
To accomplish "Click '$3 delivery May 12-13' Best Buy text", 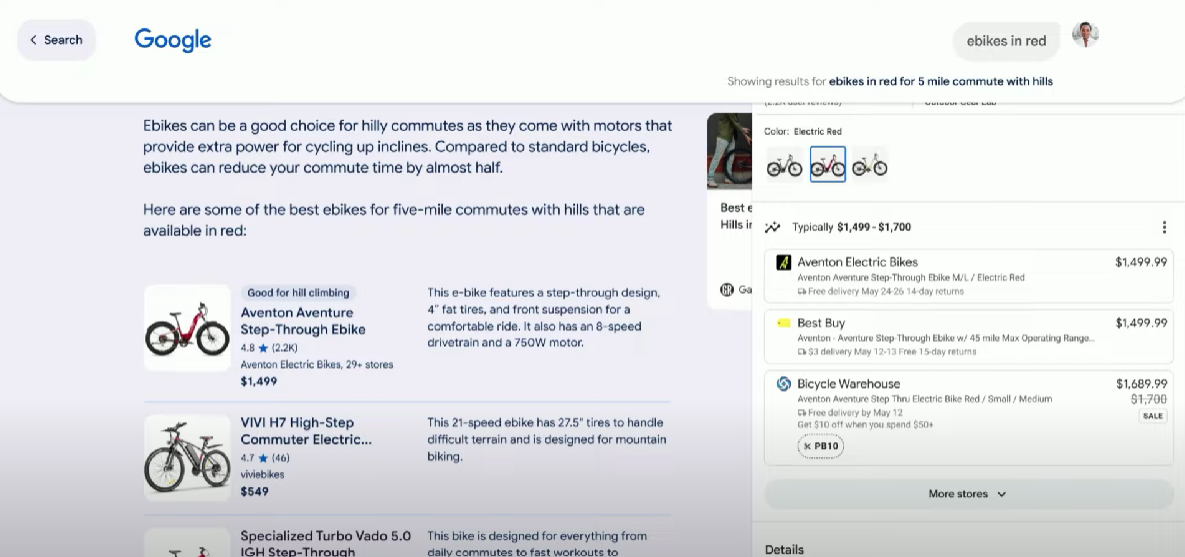I will [855, 351].
